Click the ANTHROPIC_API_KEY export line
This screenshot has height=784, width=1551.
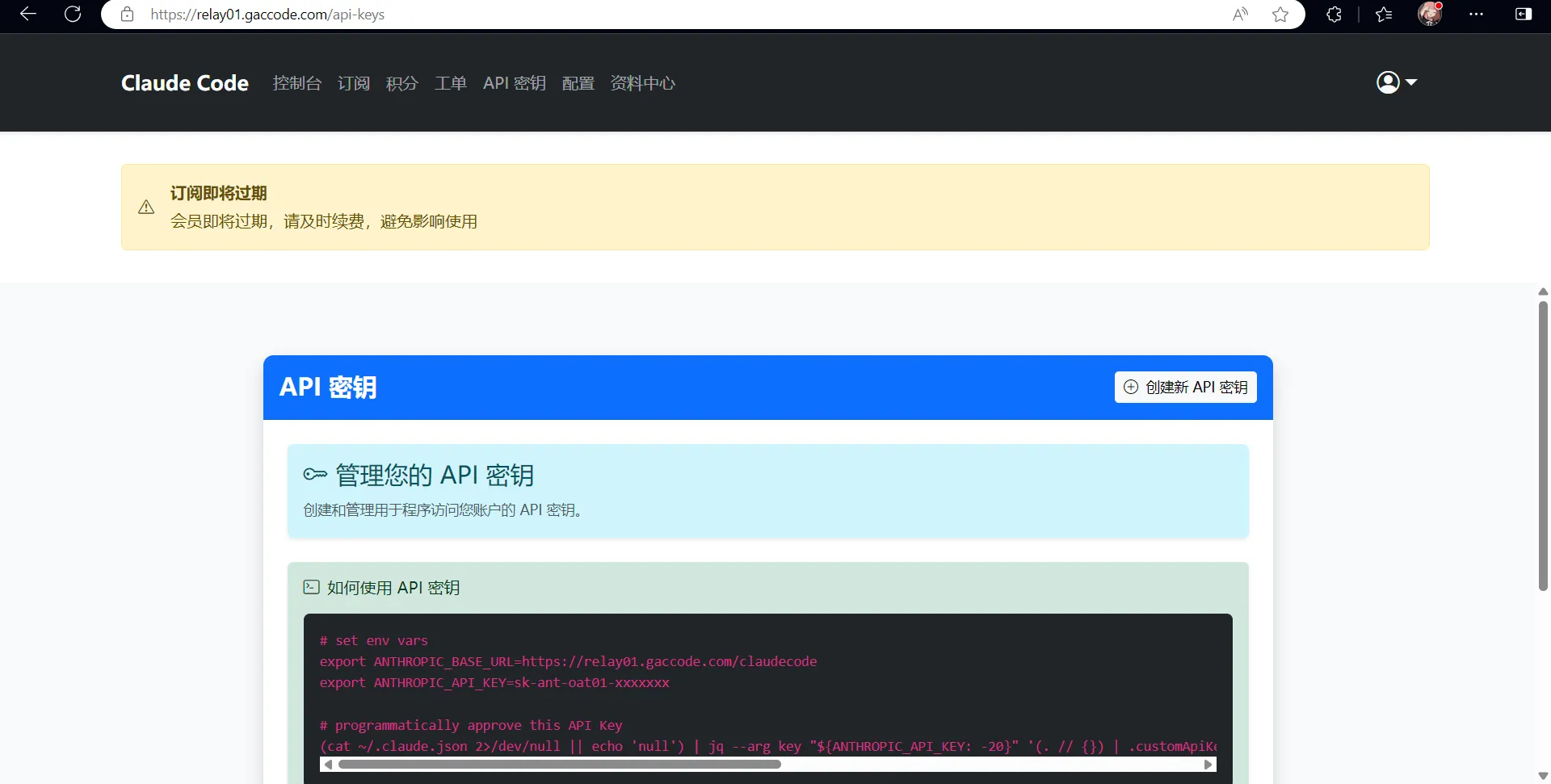(494, 682)
